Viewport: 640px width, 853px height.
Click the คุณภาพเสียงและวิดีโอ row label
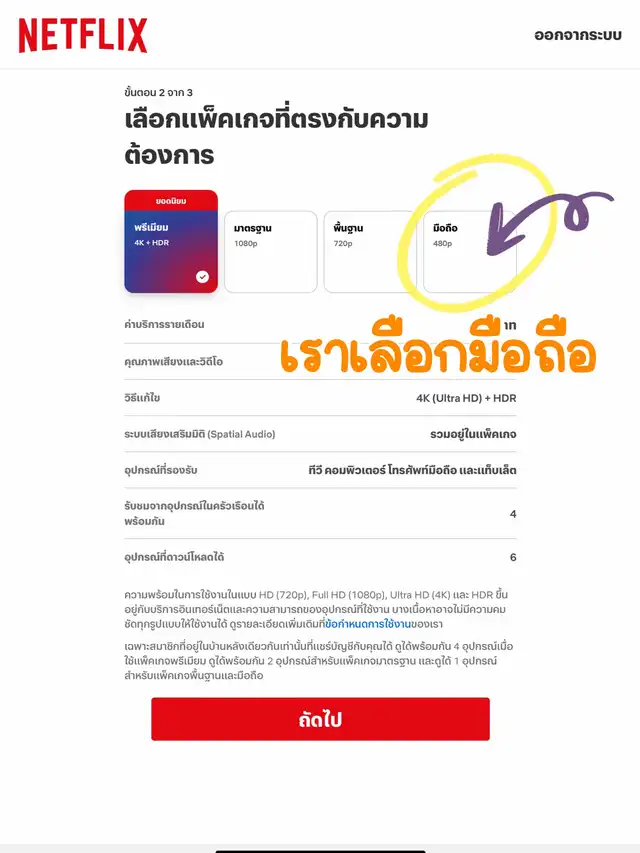pyautogui.click(x=174, y=361)
